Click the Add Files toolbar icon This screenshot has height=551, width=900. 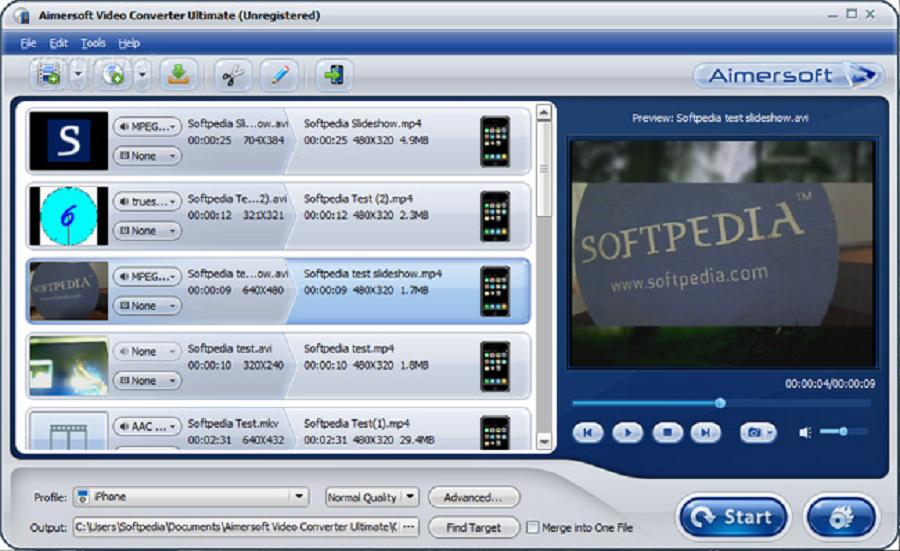[x=48, y=75]
